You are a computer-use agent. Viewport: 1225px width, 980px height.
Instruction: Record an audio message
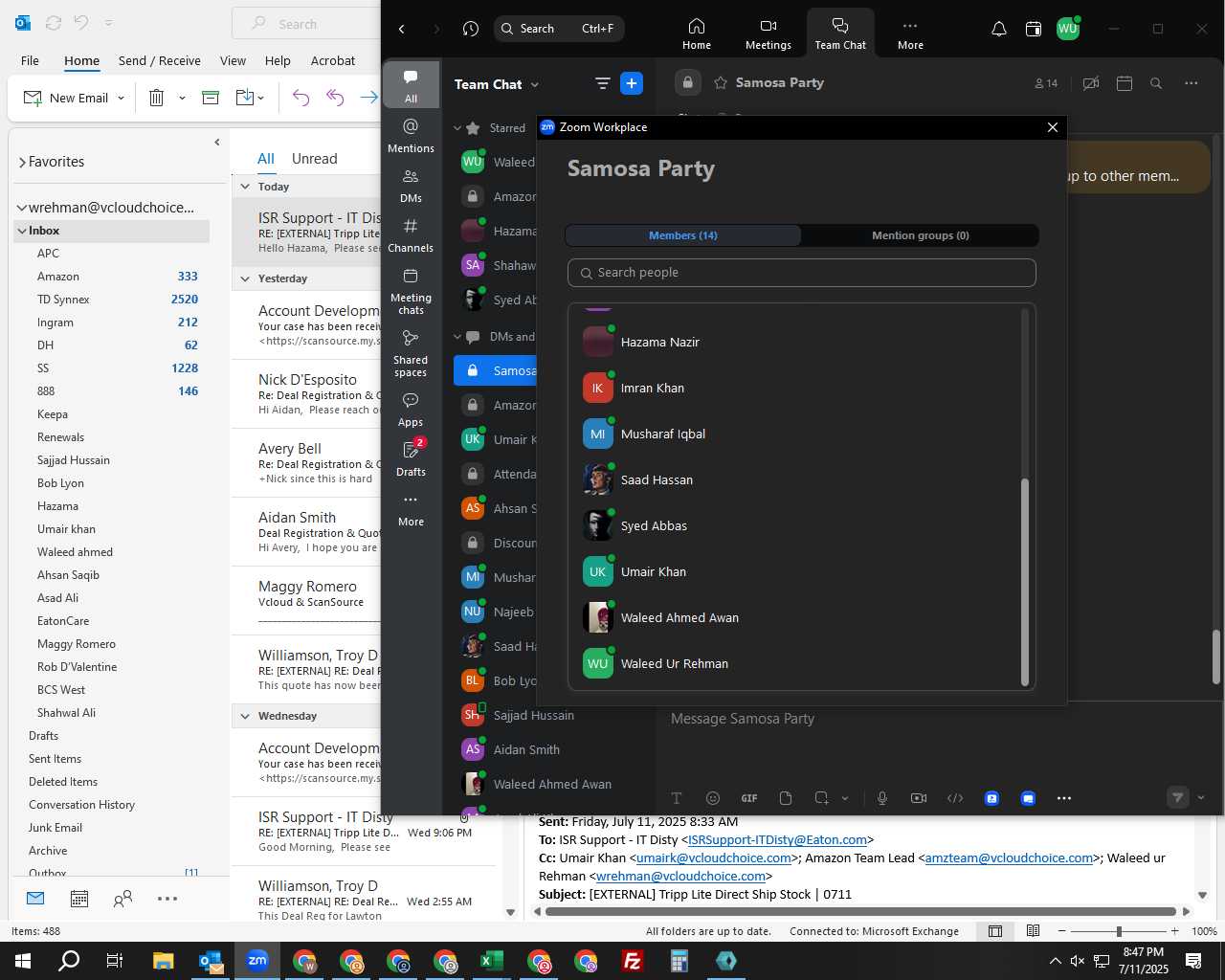click(882, 798)
